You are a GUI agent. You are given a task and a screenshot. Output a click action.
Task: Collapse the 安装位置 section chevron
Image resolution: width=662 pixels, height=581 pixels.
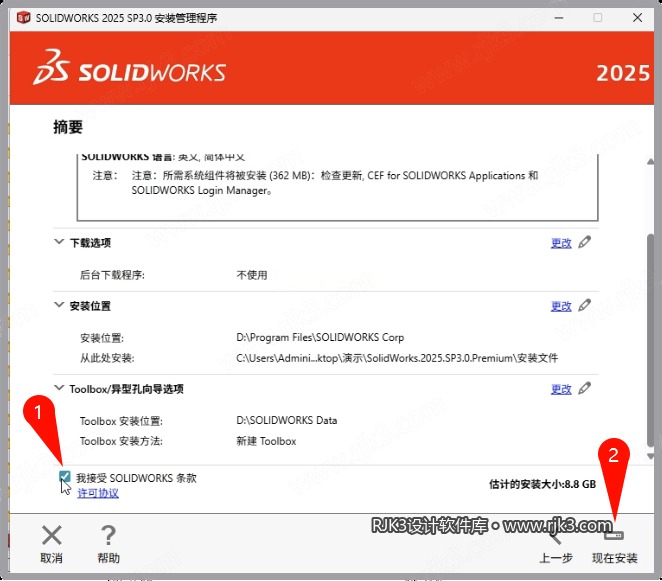click(59, 304)
